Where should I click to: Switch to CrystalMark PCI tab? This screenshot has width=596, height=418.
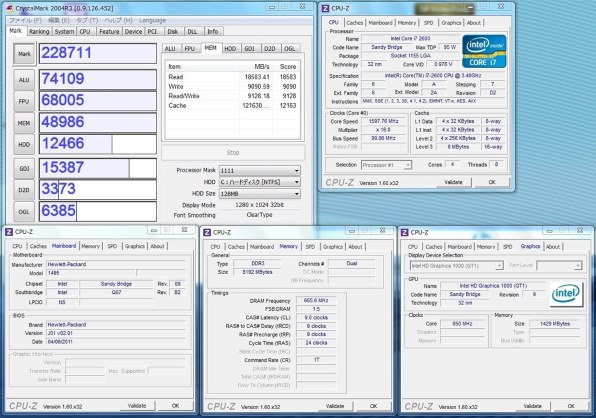click(x=152, y=32)
